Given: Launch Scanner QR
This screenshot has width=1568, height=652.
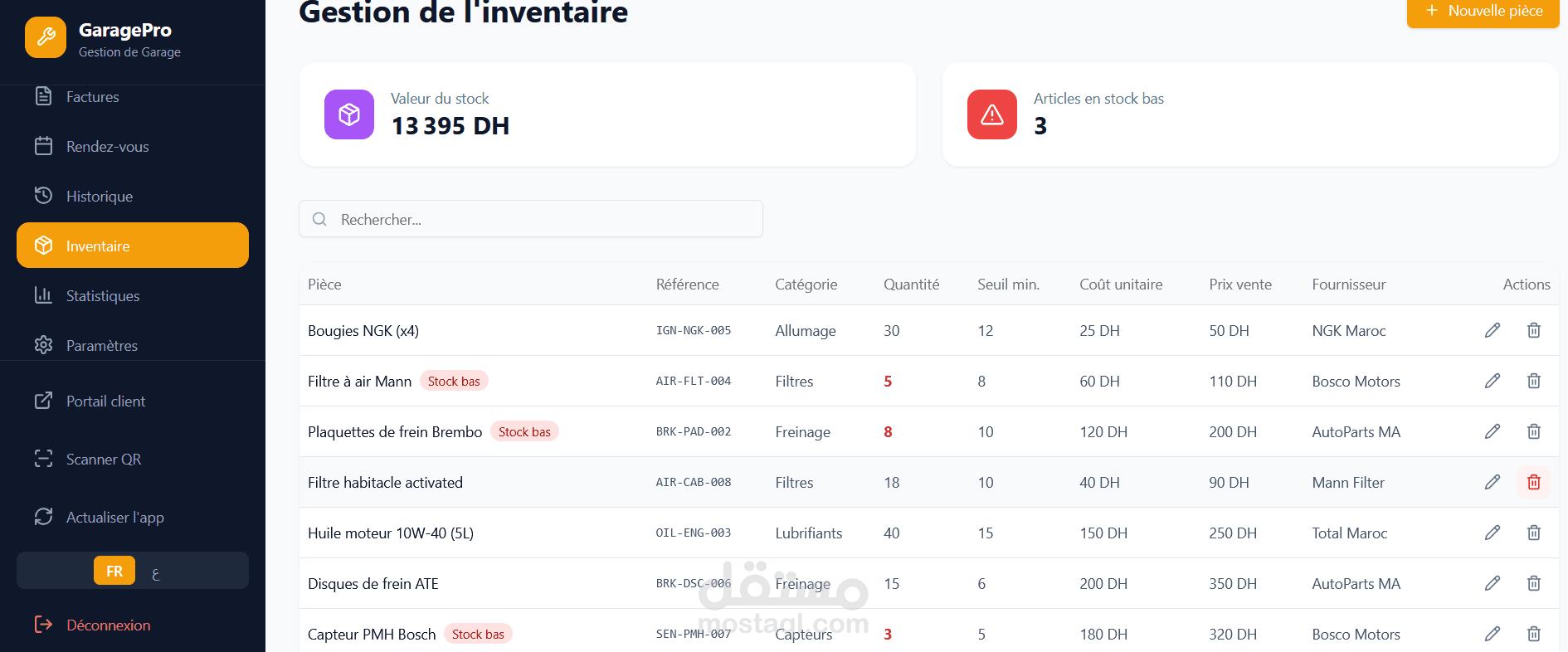Looking at the screenshot, I should 133,460.
